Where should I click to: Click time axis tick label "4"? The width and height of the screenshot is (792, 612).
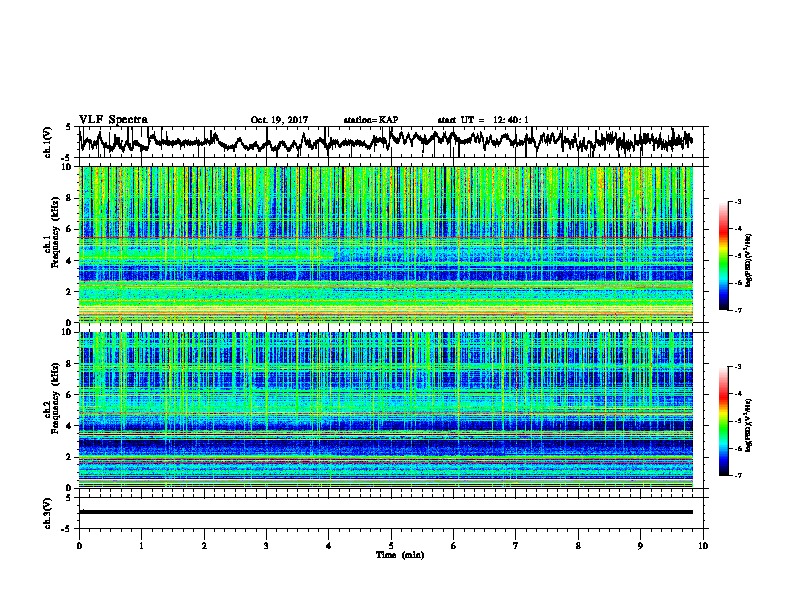[329, 546]
